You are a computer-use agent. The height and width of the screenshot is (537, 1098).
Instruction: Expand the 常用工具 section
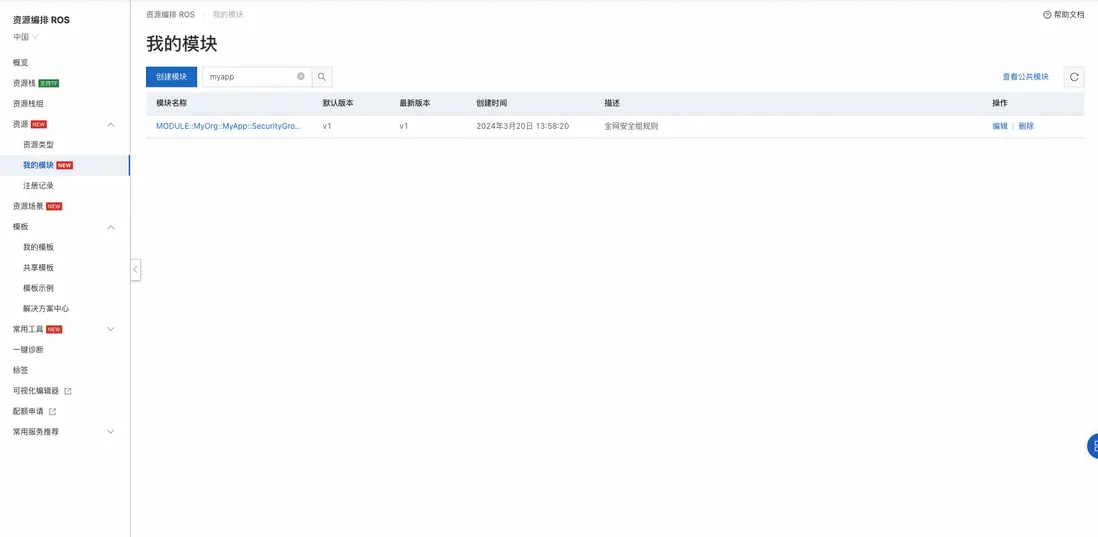click(111, 329)
